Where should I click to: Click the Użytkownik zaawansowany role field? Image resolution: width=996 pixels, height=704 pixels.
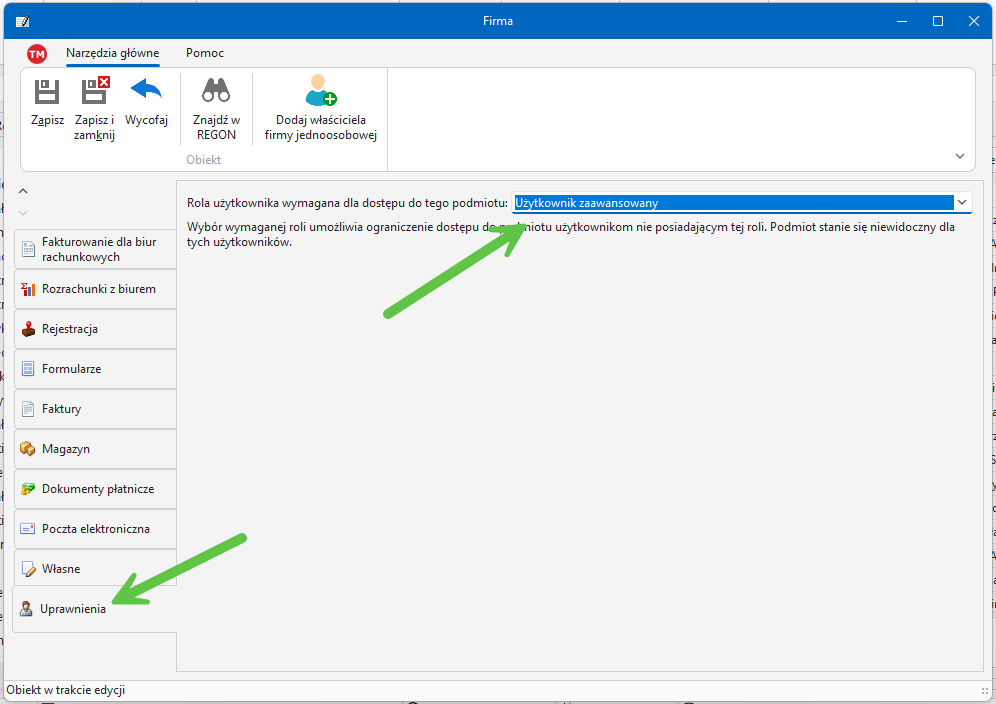pyautogui.click(x=730, y=203)
